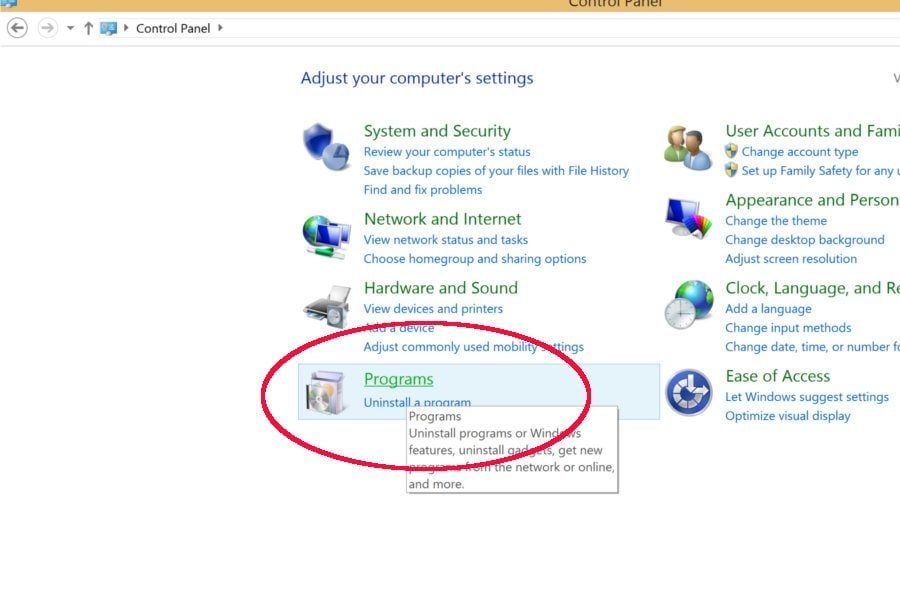Open Change the theme

(776, 220)
